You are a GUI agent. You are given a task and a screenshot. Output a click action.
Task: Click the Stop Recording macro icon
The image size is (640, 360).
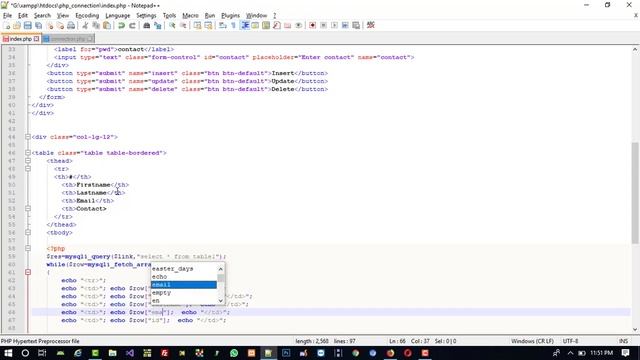(323, 25)
